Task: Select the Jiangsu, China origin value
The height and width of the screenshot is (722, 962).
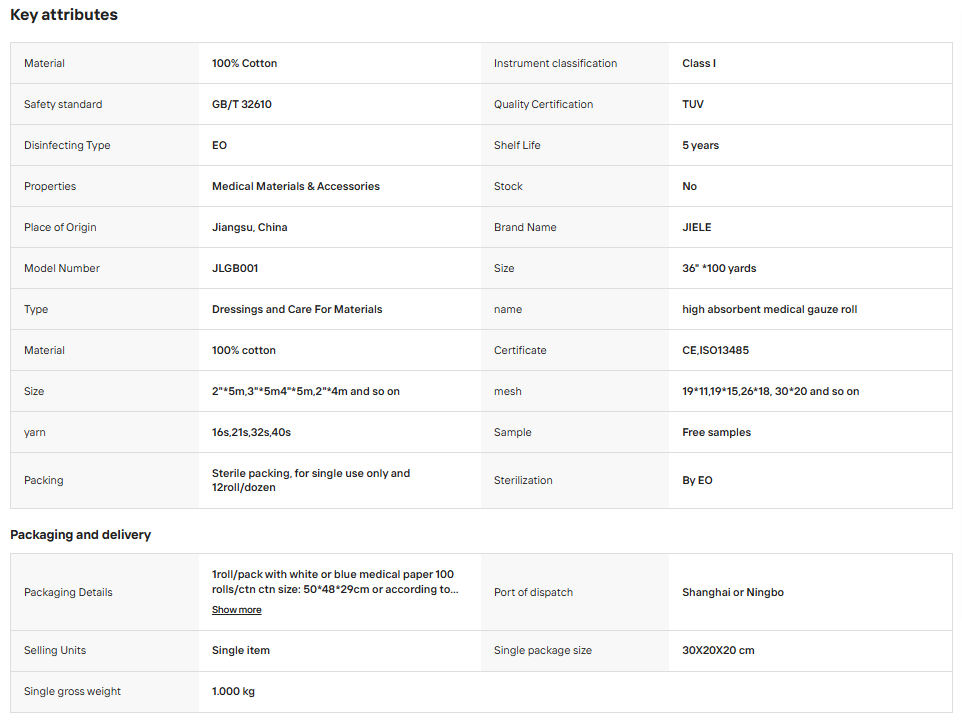Action: click(250, 227)
